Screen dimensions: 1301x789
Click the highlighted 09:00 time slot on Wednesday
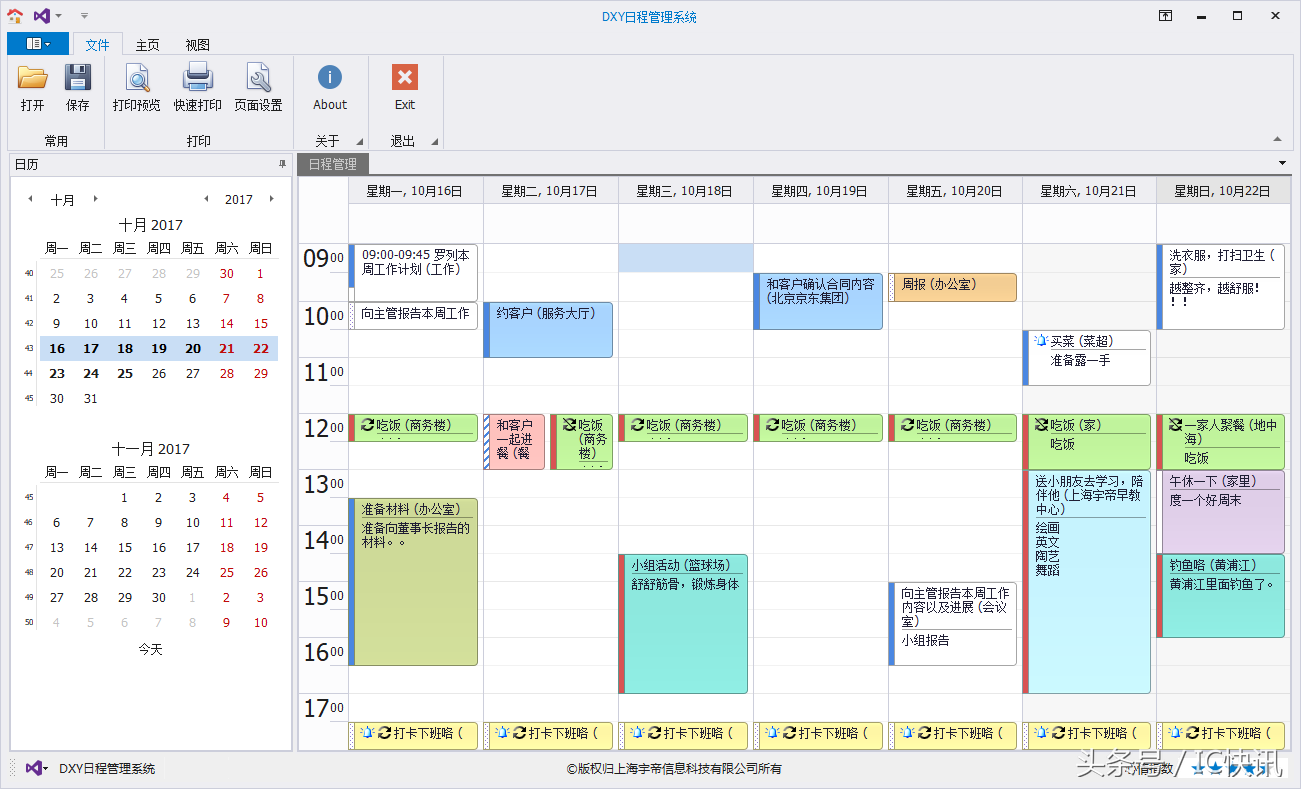[x=685, y=258]
